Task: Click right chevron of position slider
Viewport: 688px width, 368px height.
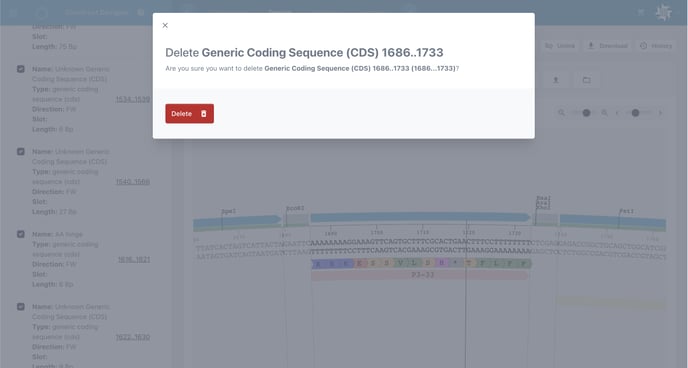Action: click(660, 113)
